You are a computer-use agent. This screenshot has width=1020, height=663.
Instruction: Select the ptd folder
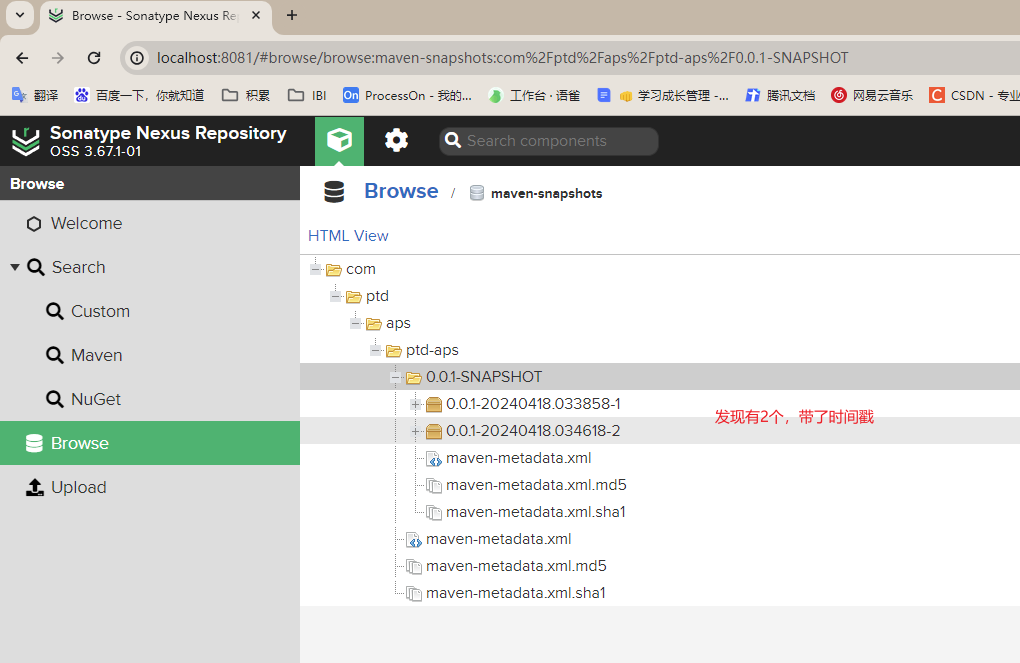coord(377,296)
